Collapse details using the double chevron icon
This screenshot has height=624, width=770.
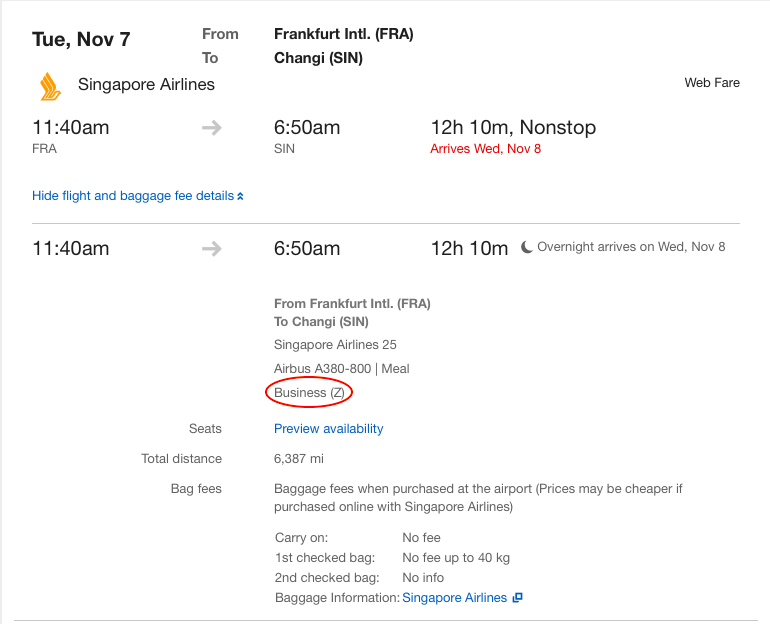(x=241, y=197)
